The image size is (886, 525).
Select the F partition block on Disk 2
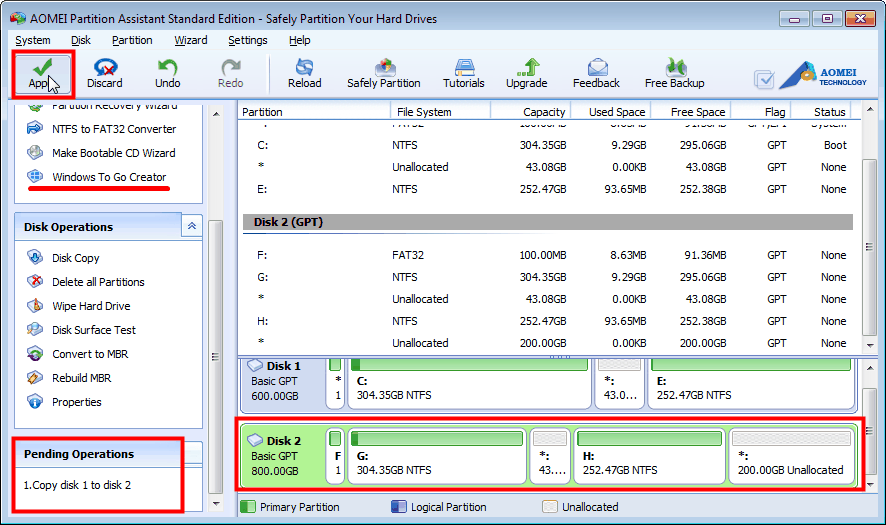335,456
